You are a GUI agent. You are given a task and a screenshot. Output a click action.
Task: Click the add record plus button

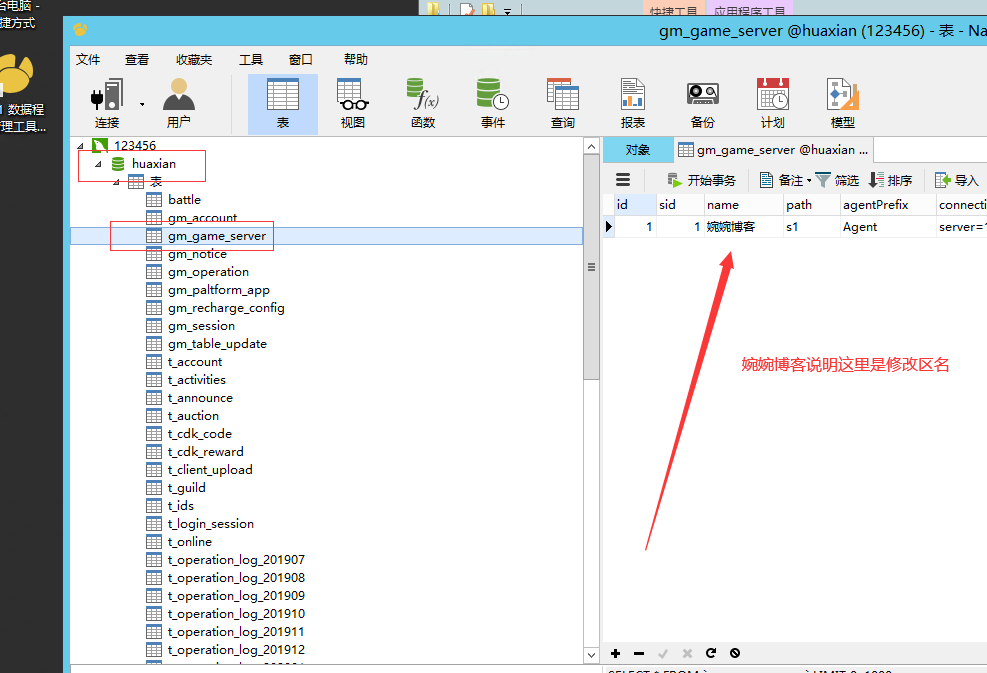pyautogui.click(x=616, y=653)
